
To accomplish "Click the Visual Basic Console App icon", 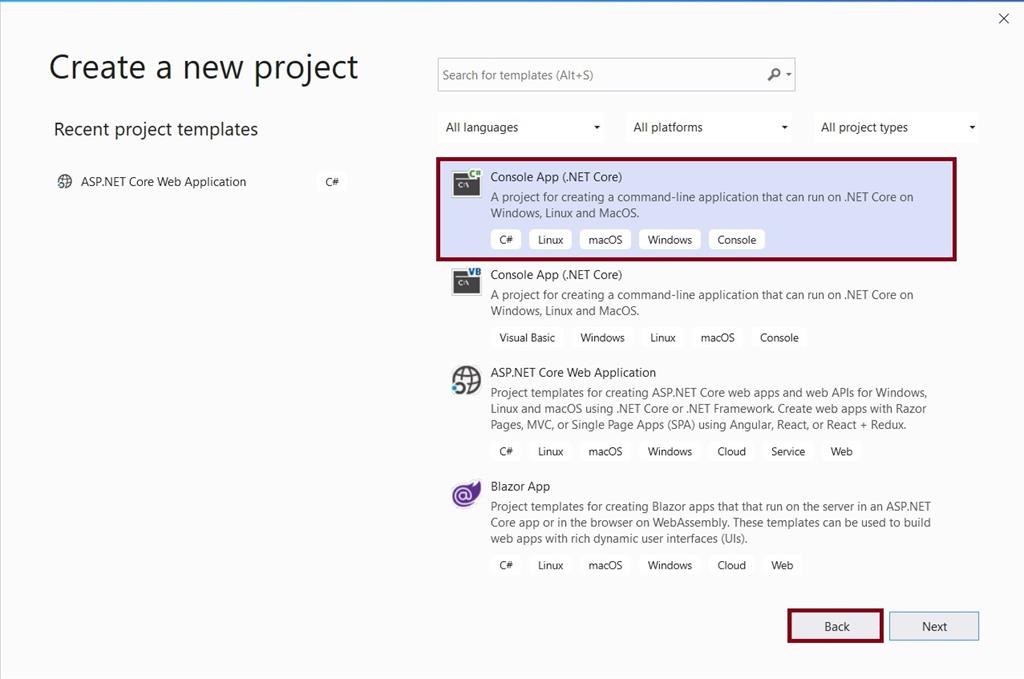I will [466, 281].
